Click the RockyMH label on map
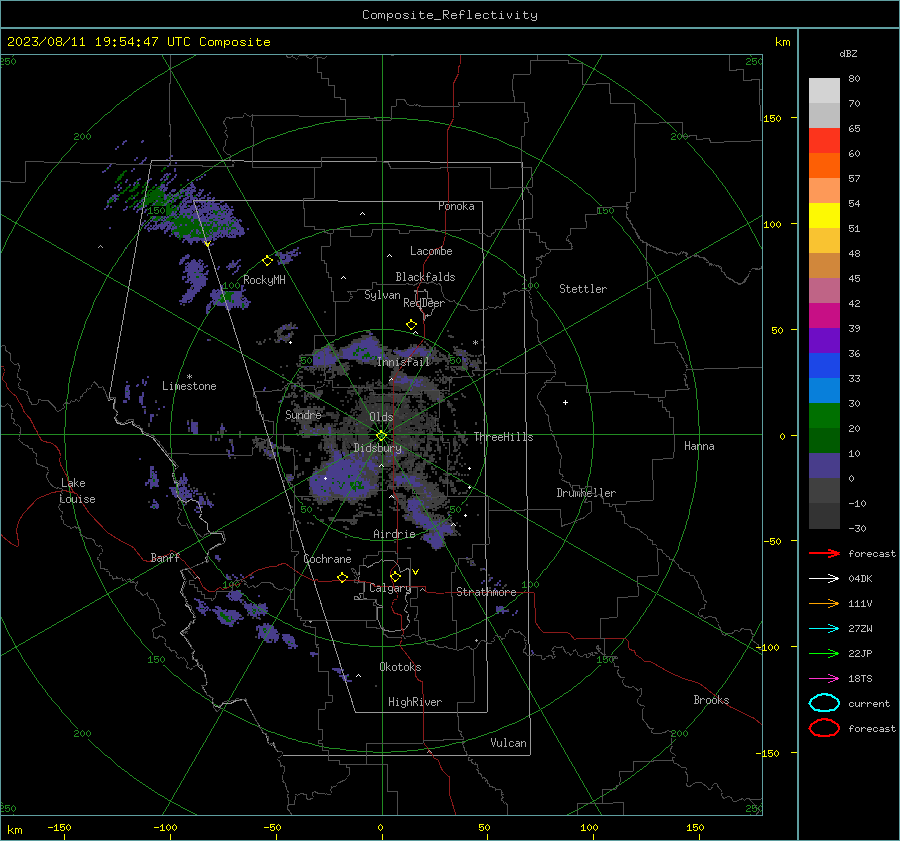This screenshot has width=900, height=841. (x=264, y=280)
